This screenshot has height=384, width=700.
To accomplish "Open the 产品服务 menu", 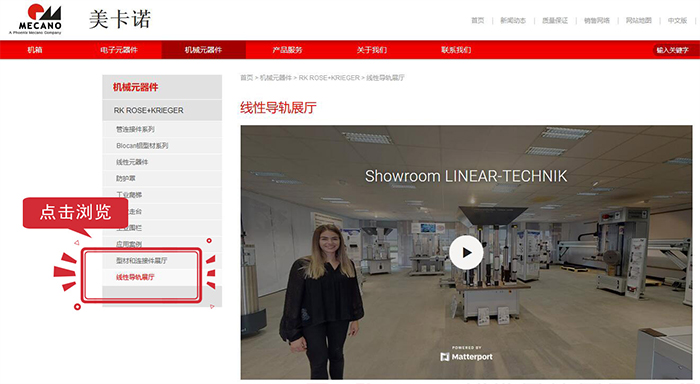I will point(288,50).
